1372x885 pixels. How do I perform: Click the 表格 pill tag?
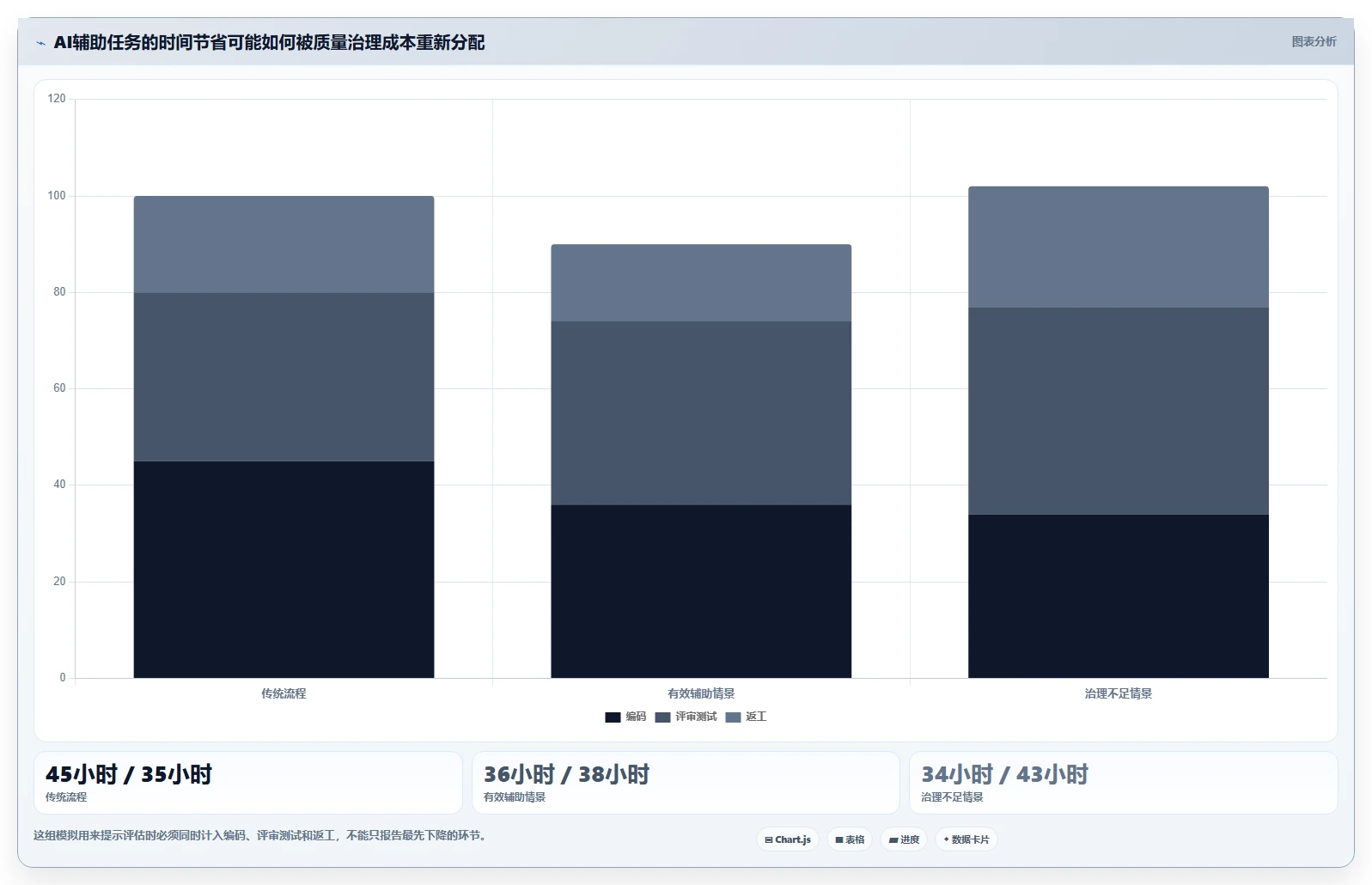[x=851, y=839]
